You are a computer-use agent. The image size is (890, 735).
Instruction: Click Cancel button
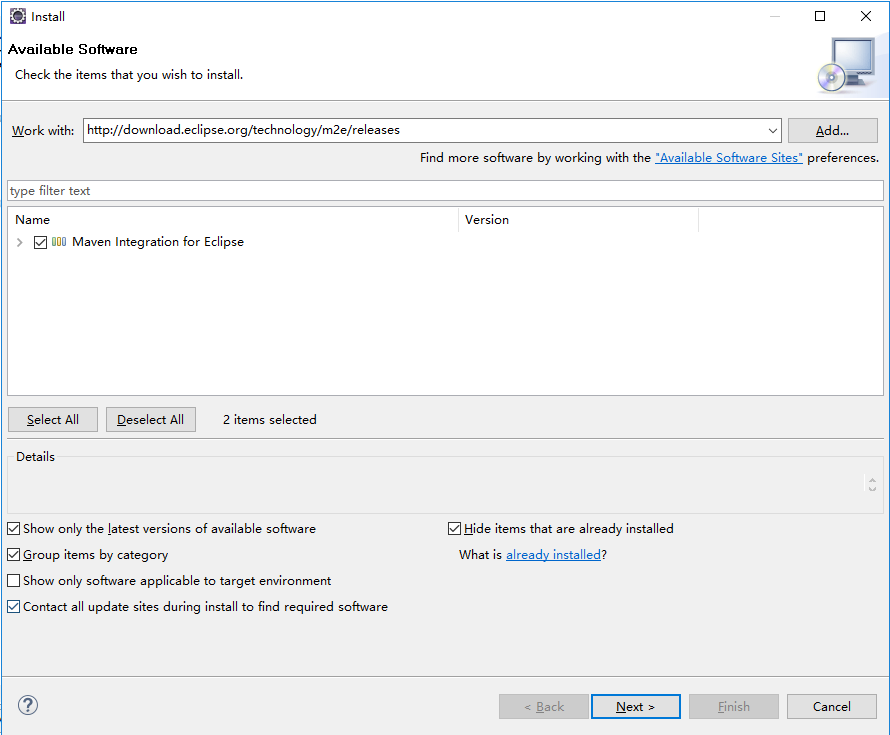point(832,707)
